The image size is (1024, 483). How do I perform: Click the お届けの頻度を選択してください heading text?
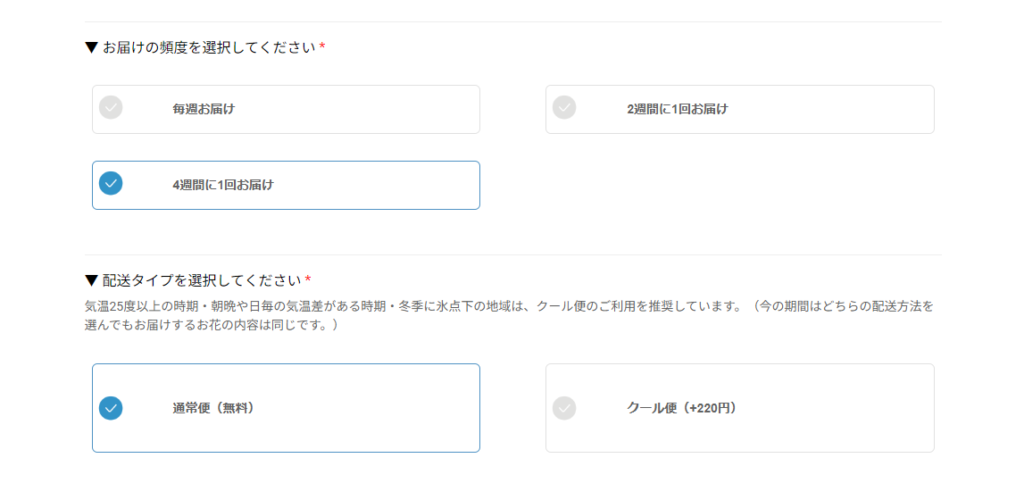(209, 47)
